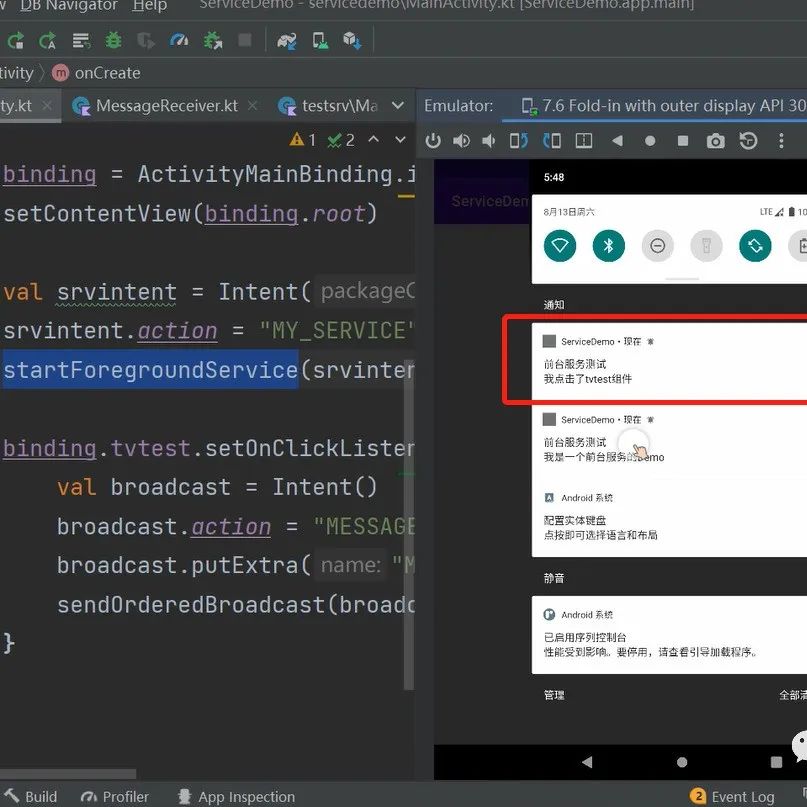Launch the Profiler from the toolbar

(178, 41)
